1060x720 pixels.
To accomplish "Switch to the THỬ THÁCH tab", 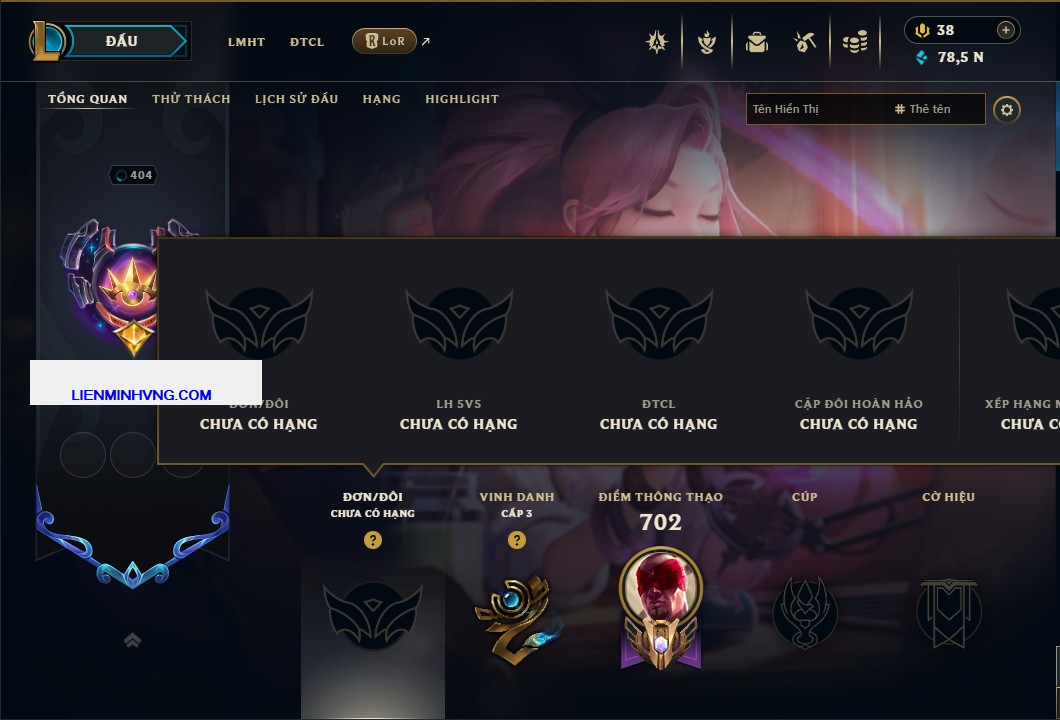I will (x=191, y=99).
